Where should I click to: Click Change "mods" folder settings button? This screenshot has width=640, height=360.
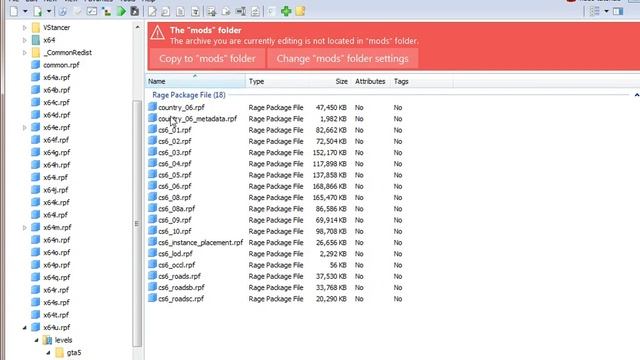point(342,59)
